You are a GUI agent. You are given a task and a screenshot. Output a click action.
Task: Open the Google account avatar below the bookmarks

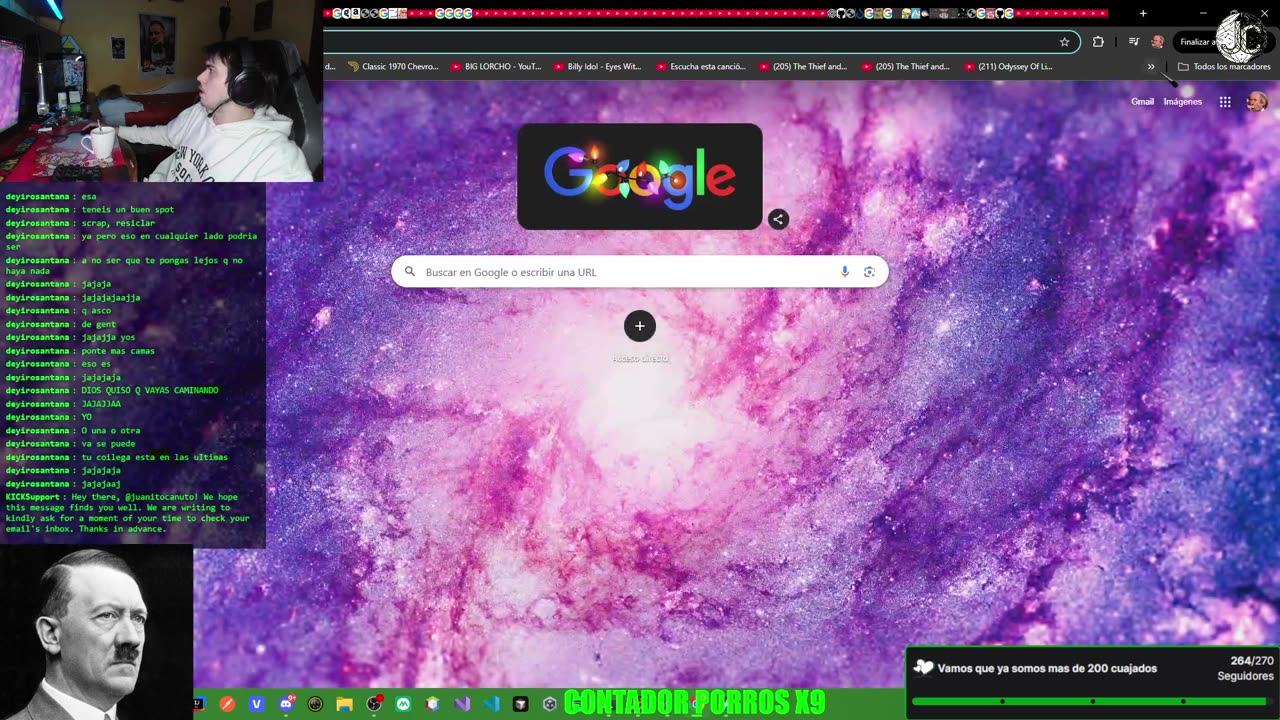(x=1257, y=102)
